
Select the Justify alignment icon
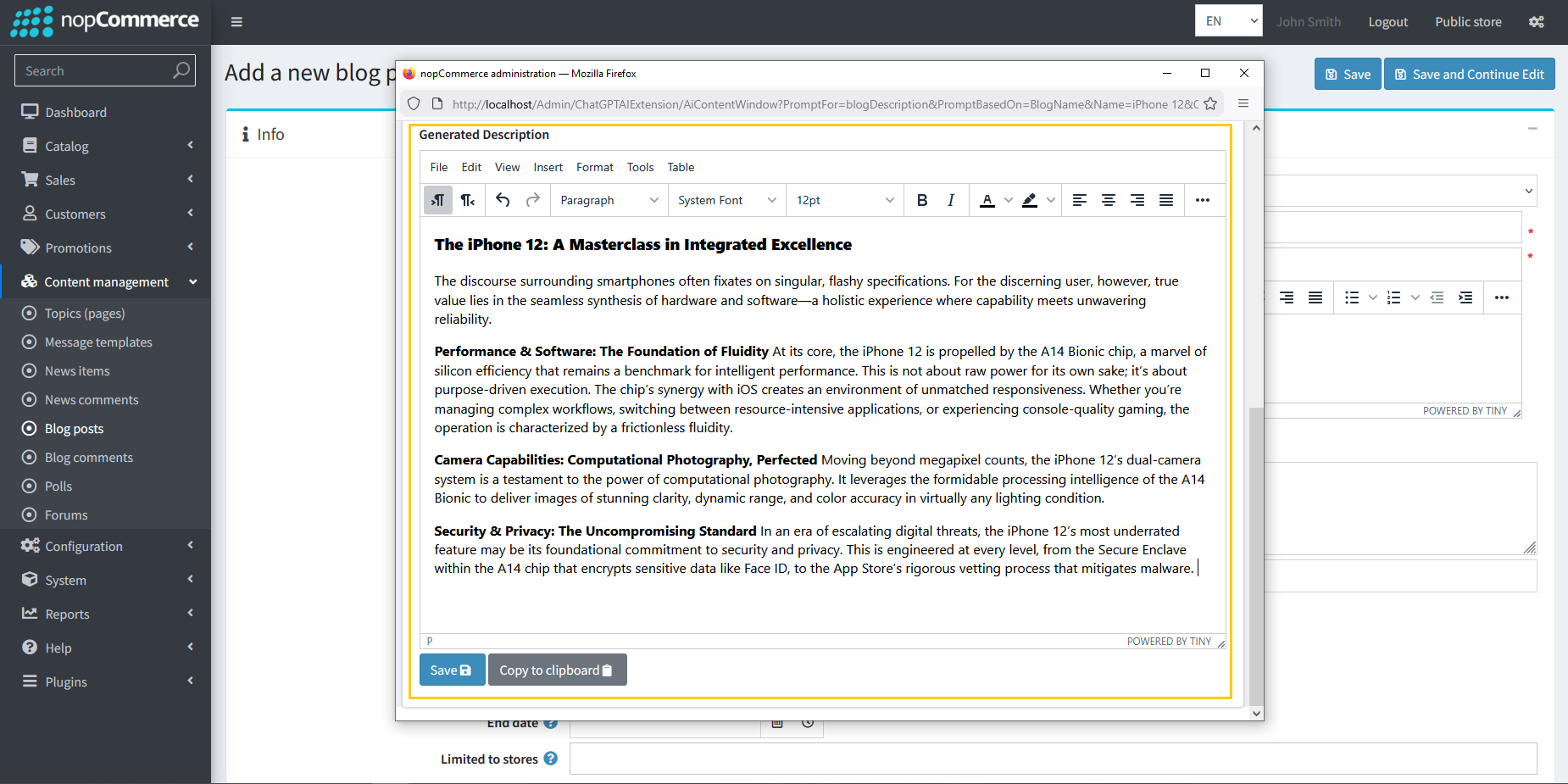coord(1165,200)
